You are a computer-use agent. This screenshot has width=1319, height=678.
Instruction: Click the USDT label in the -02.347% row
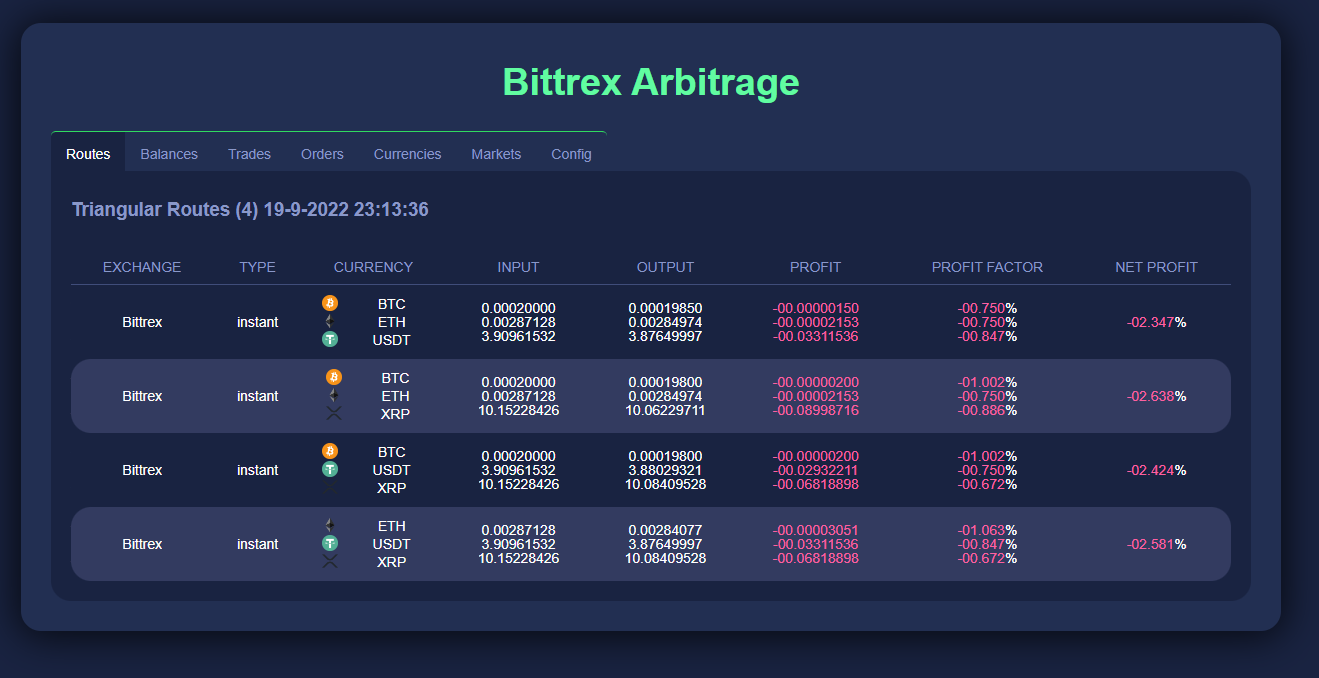pyautogui.click(x=391, y=340)
